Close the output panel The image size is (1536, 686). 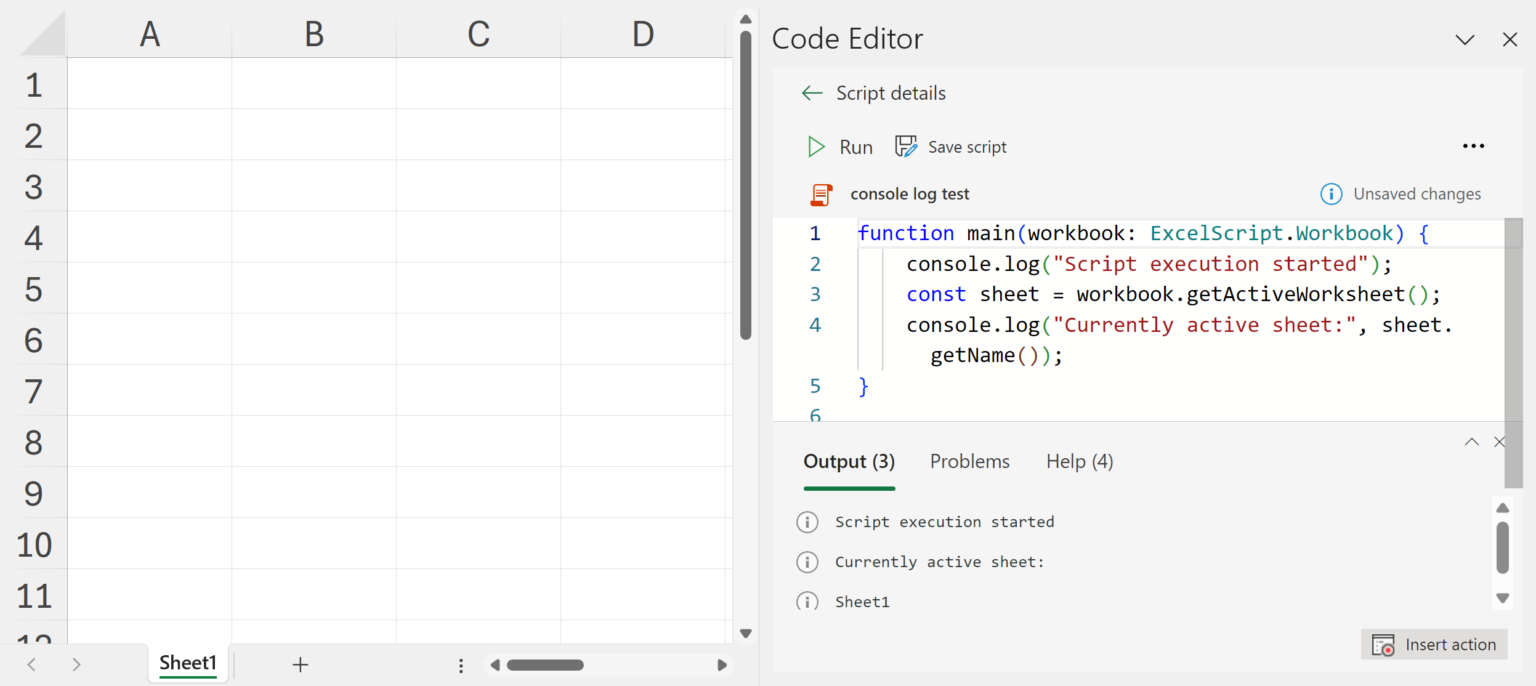[1499, 441]
